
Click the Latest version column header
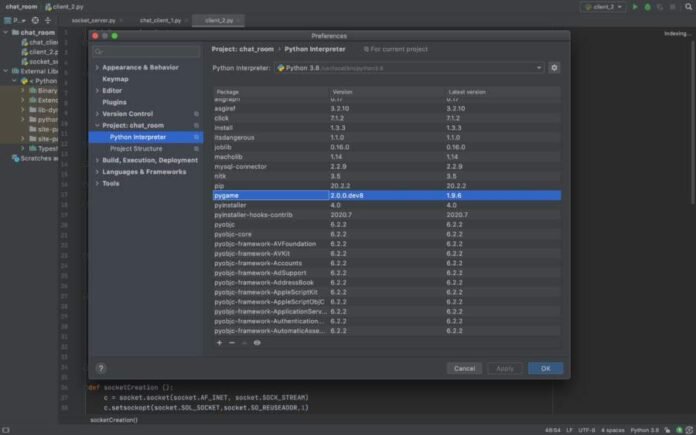502,92
